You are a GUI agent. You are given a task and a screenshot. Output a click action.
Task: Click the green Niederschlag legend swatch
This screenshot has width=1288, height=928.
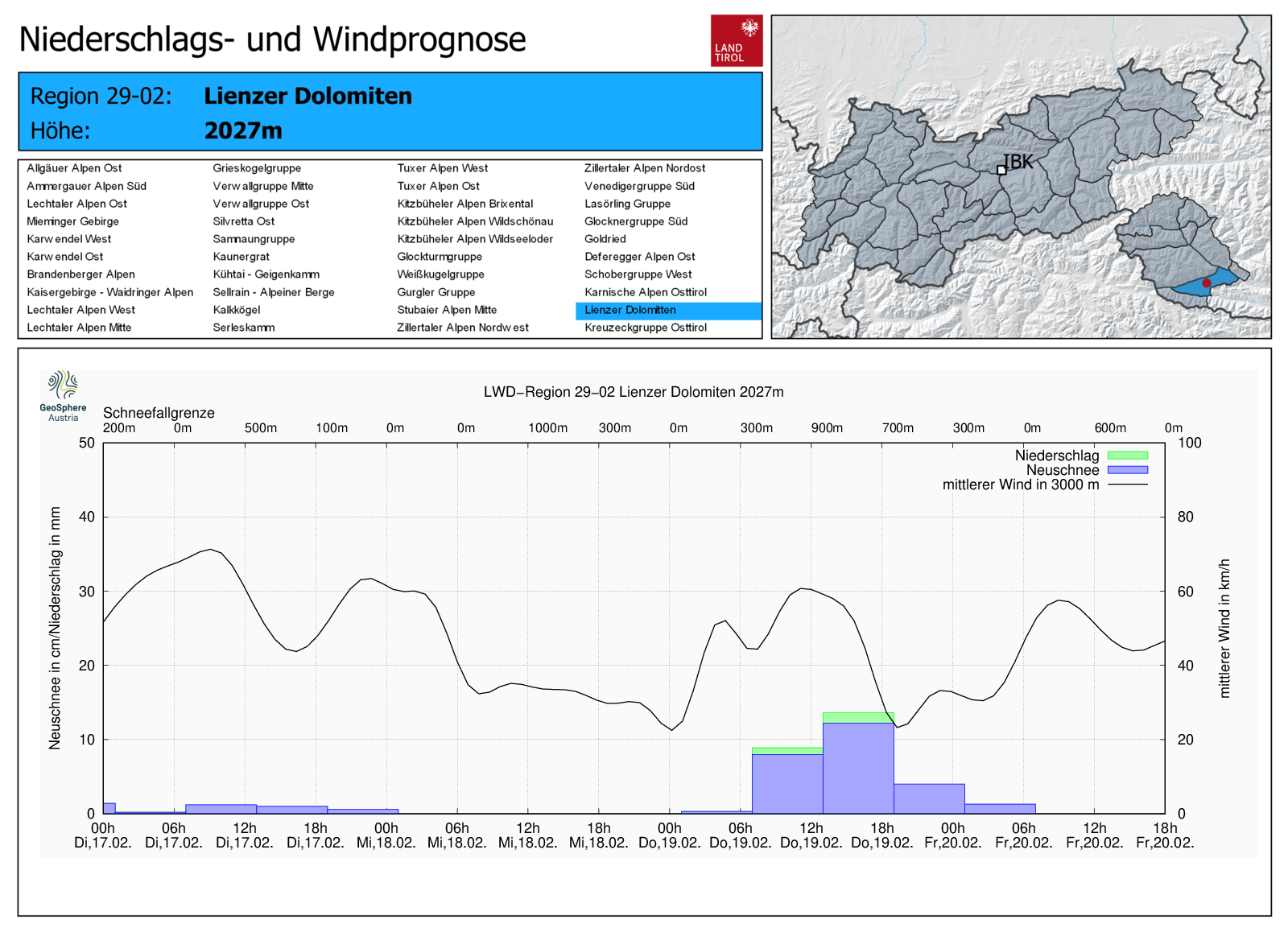[1127, 456]
